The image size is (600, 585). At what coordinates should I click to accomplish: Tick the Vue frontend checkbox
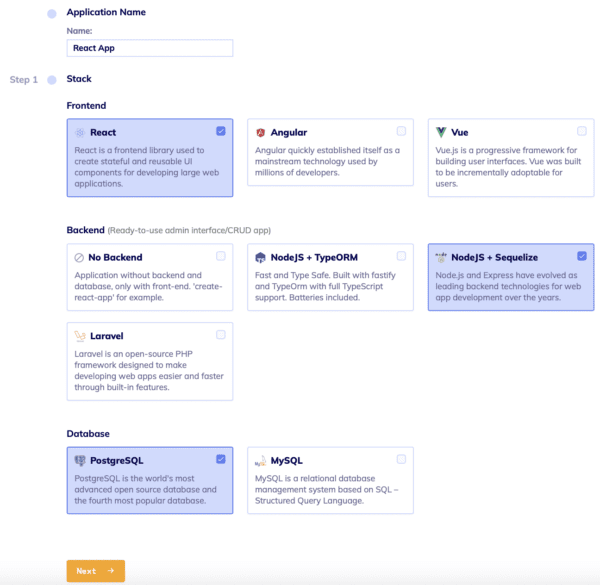click(x=582, y=131)
